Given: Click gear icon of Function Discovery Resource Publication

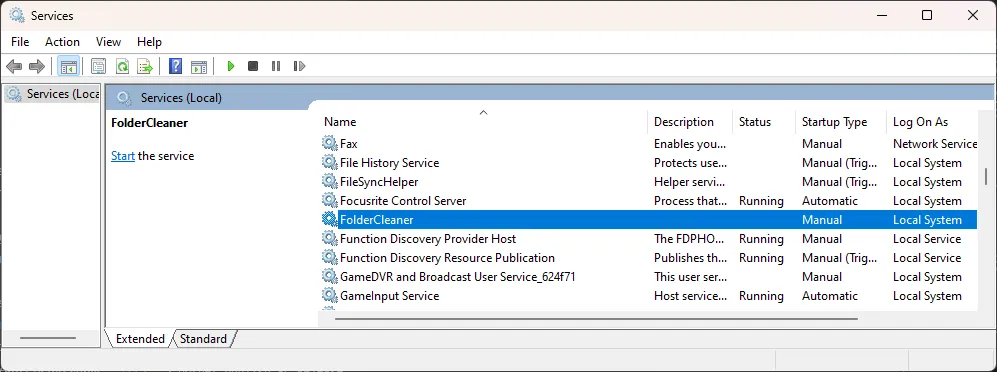Looking at the screenshot, I should point(329,258).
